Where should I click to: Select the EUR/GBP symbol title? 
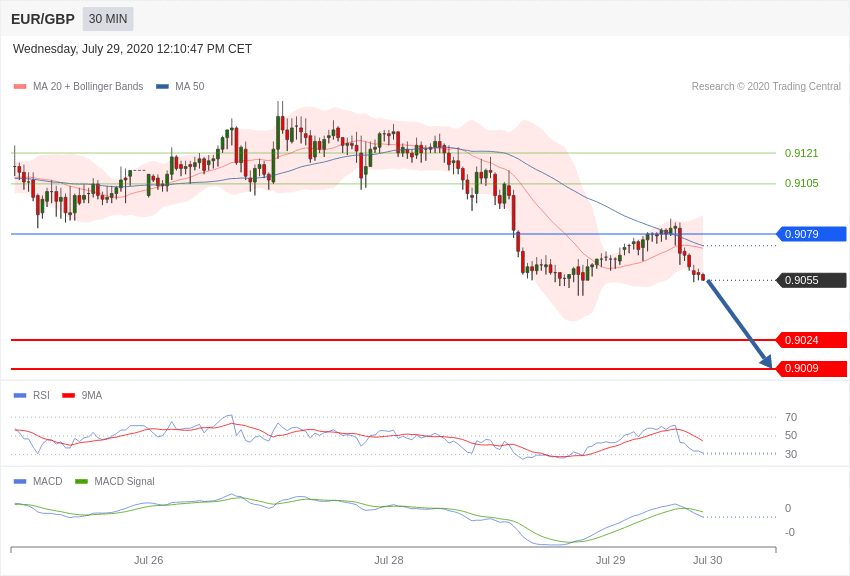(43, 20)
